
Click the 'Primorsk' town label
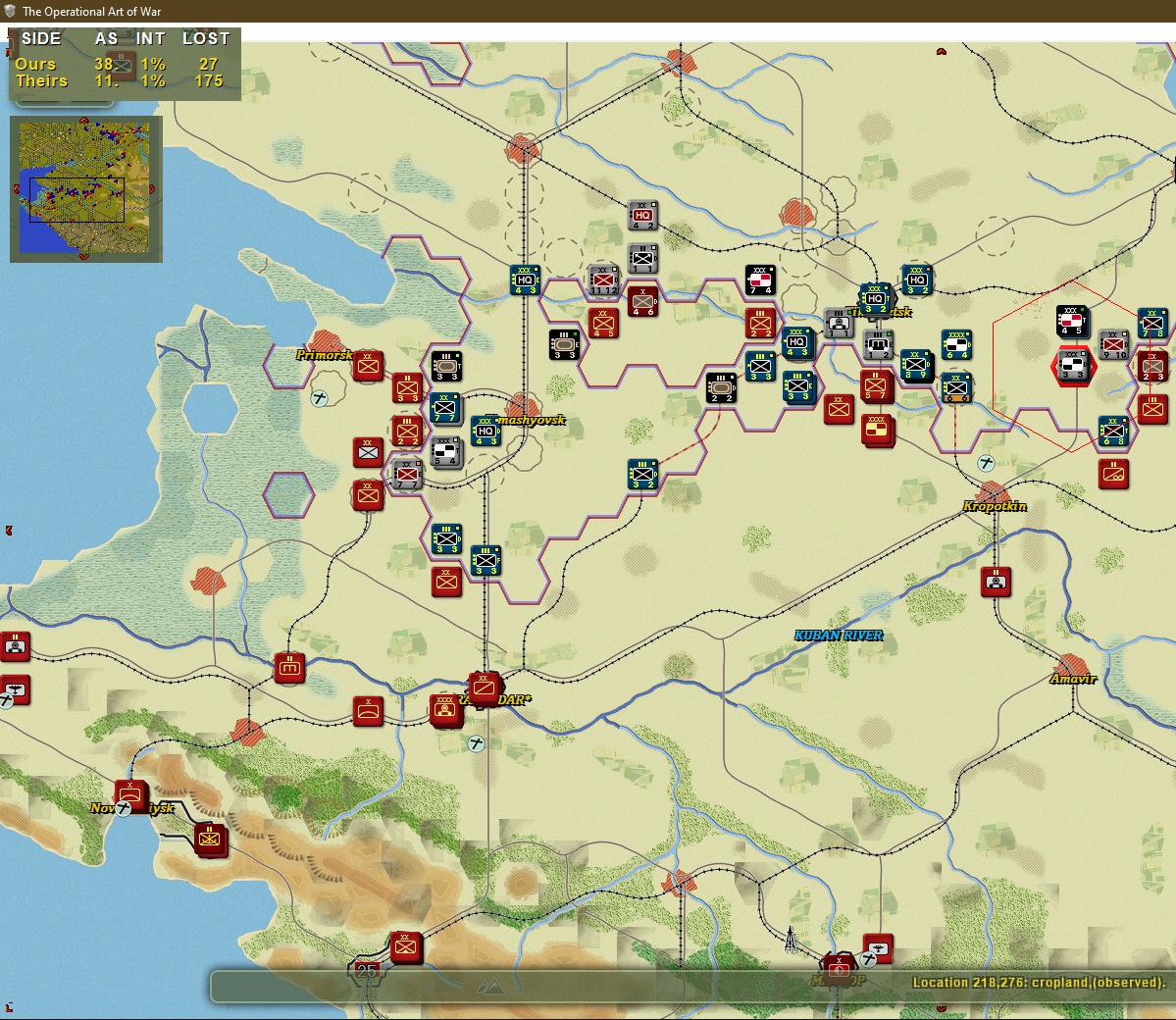pos(324,355)
